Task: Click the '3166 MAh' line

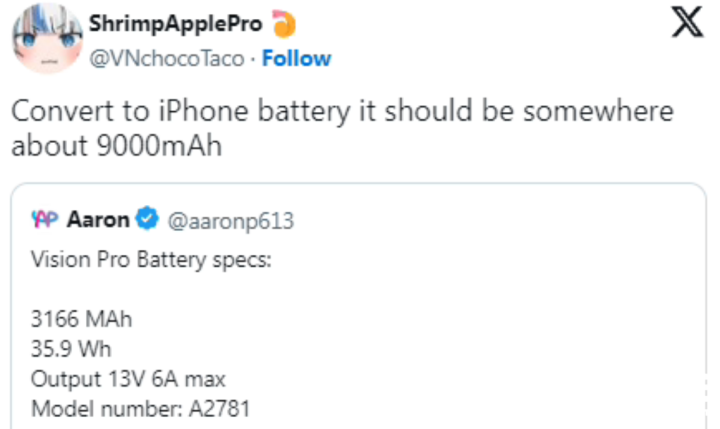Action: point(82,321)
